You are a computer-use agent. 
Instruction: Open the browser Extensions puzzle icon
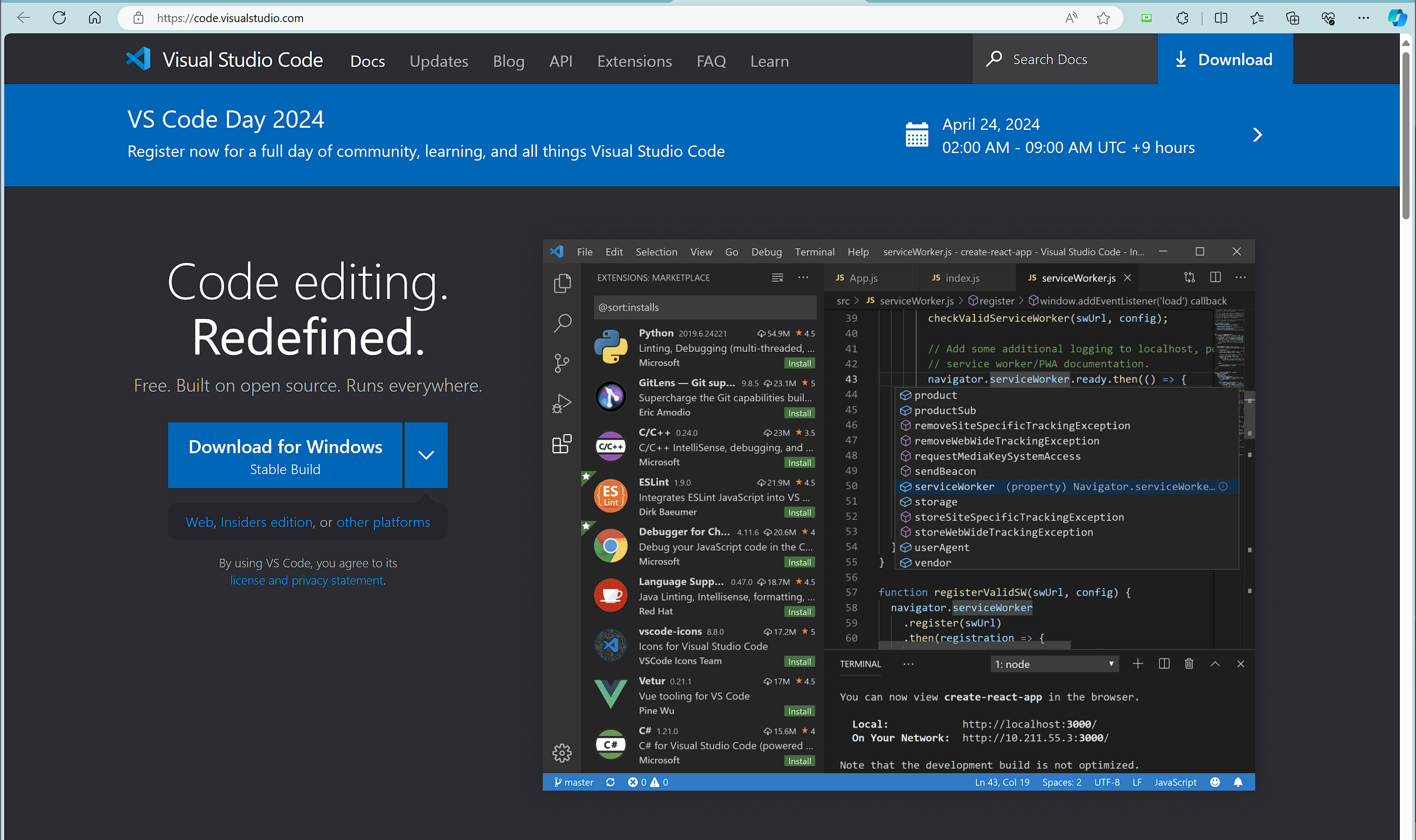click(1182, 18)
